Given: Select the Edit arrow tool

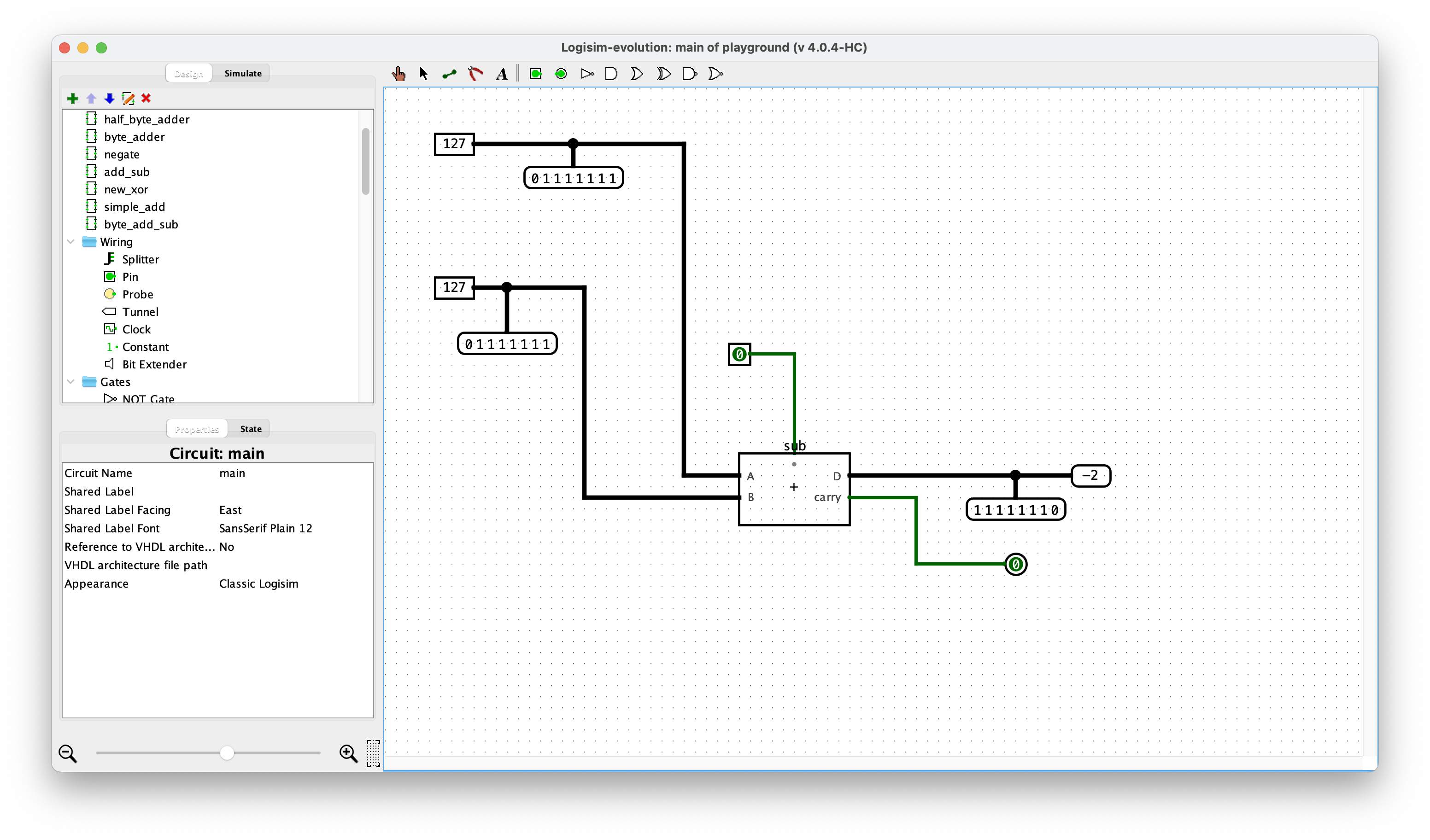Looking at the screenshot, I should (x=423, y=74).
